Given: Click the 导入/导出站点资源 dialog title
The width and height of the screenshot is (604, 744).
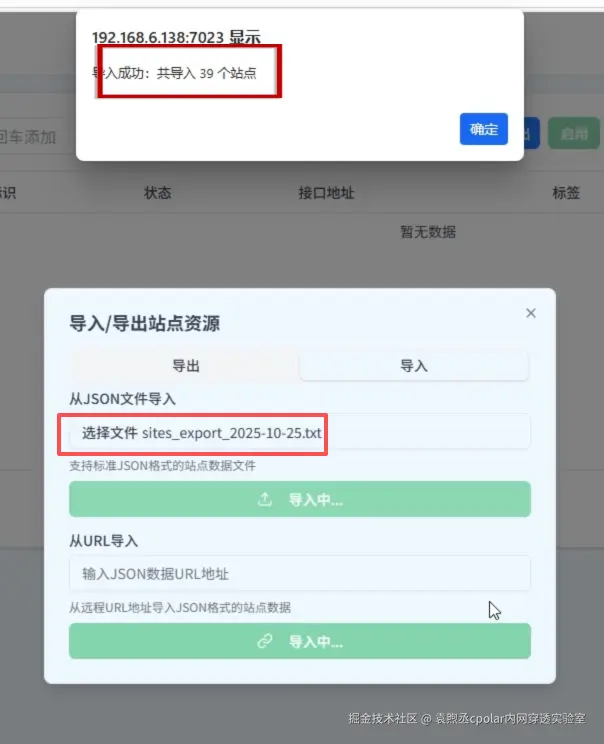Looking at the screenshot, I should (144, 324).
